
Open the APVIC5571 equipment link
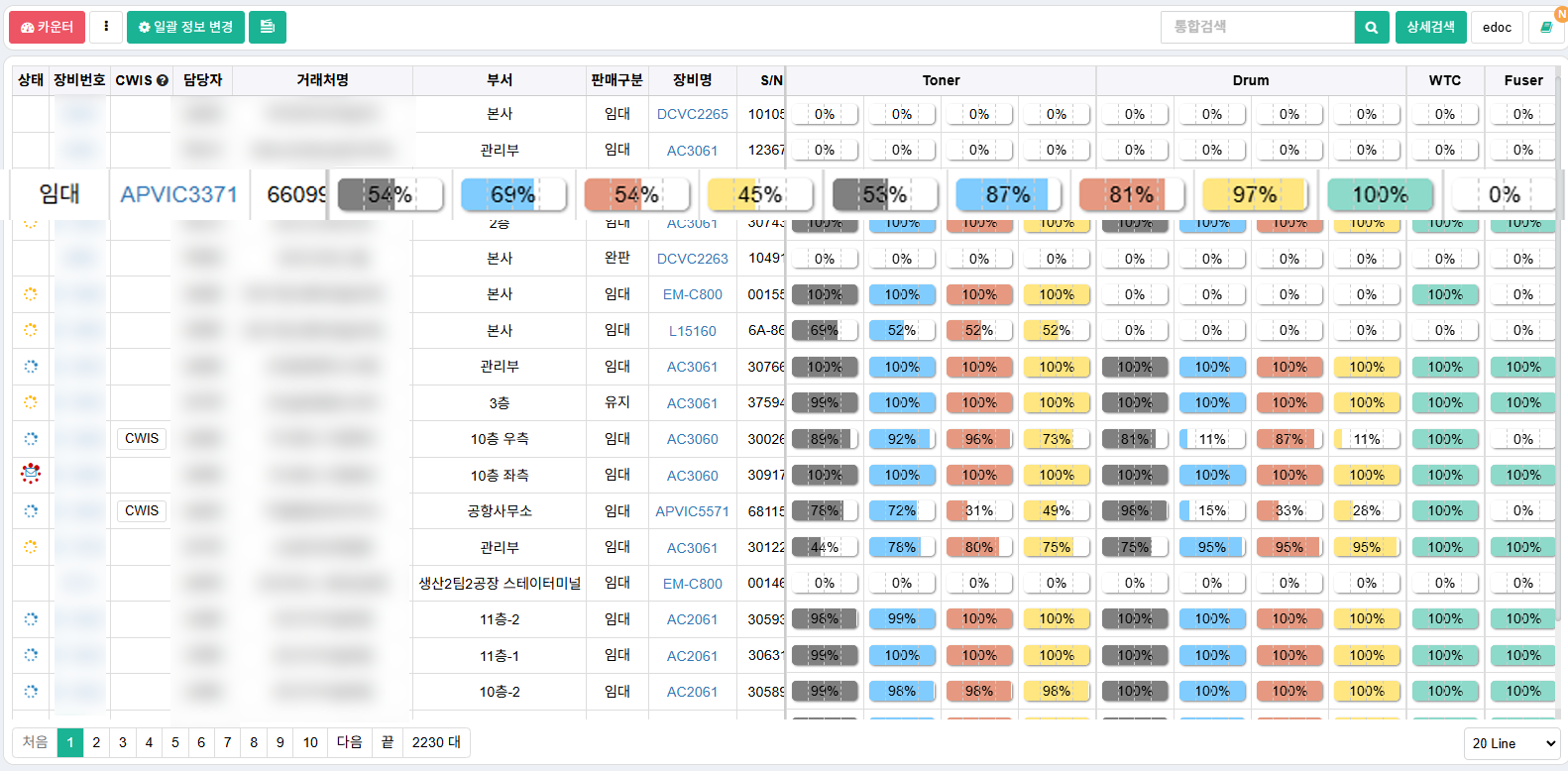tap(692, 511)
